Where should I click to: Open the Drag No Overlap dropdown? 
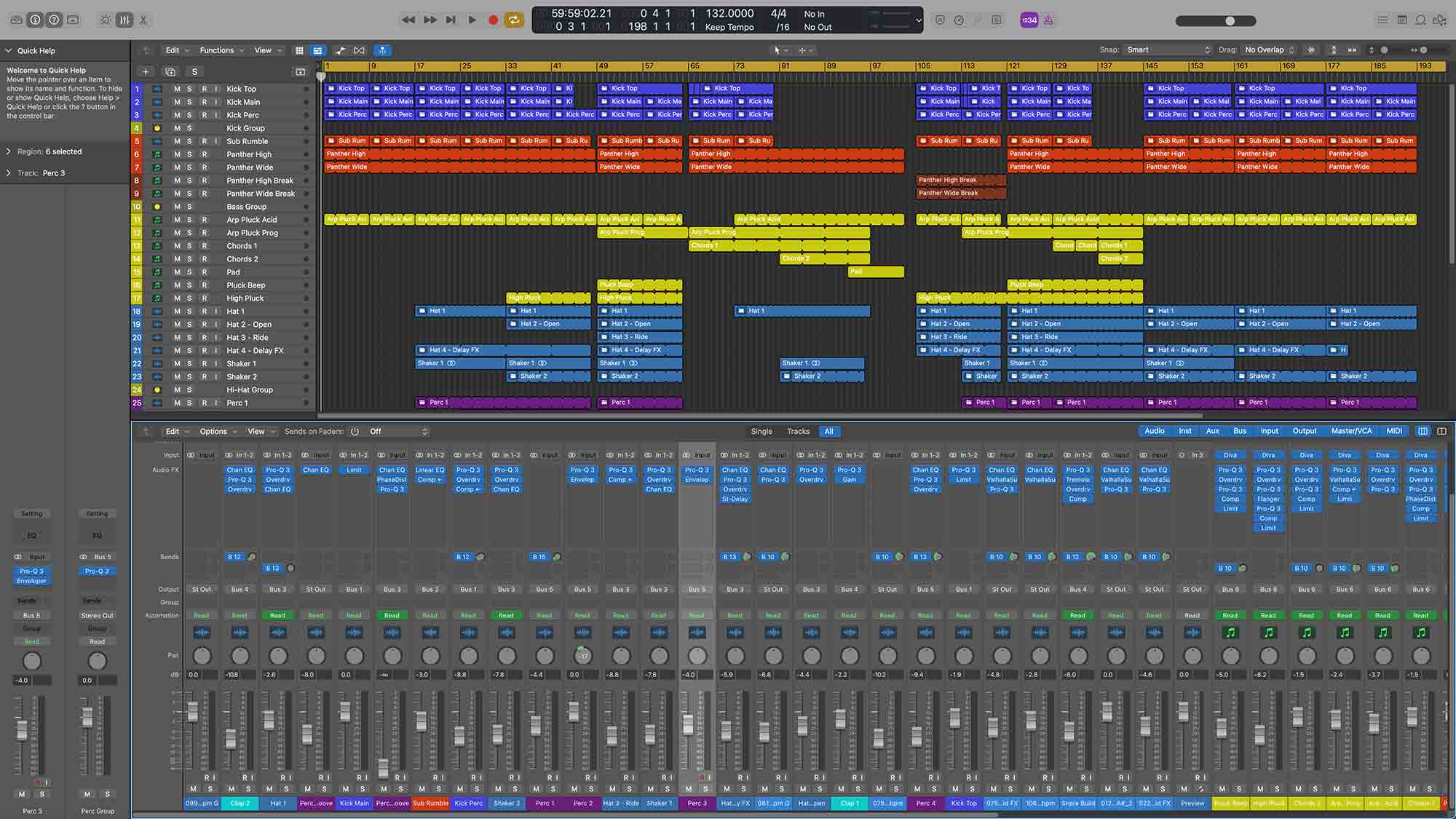click(1269, 50)
